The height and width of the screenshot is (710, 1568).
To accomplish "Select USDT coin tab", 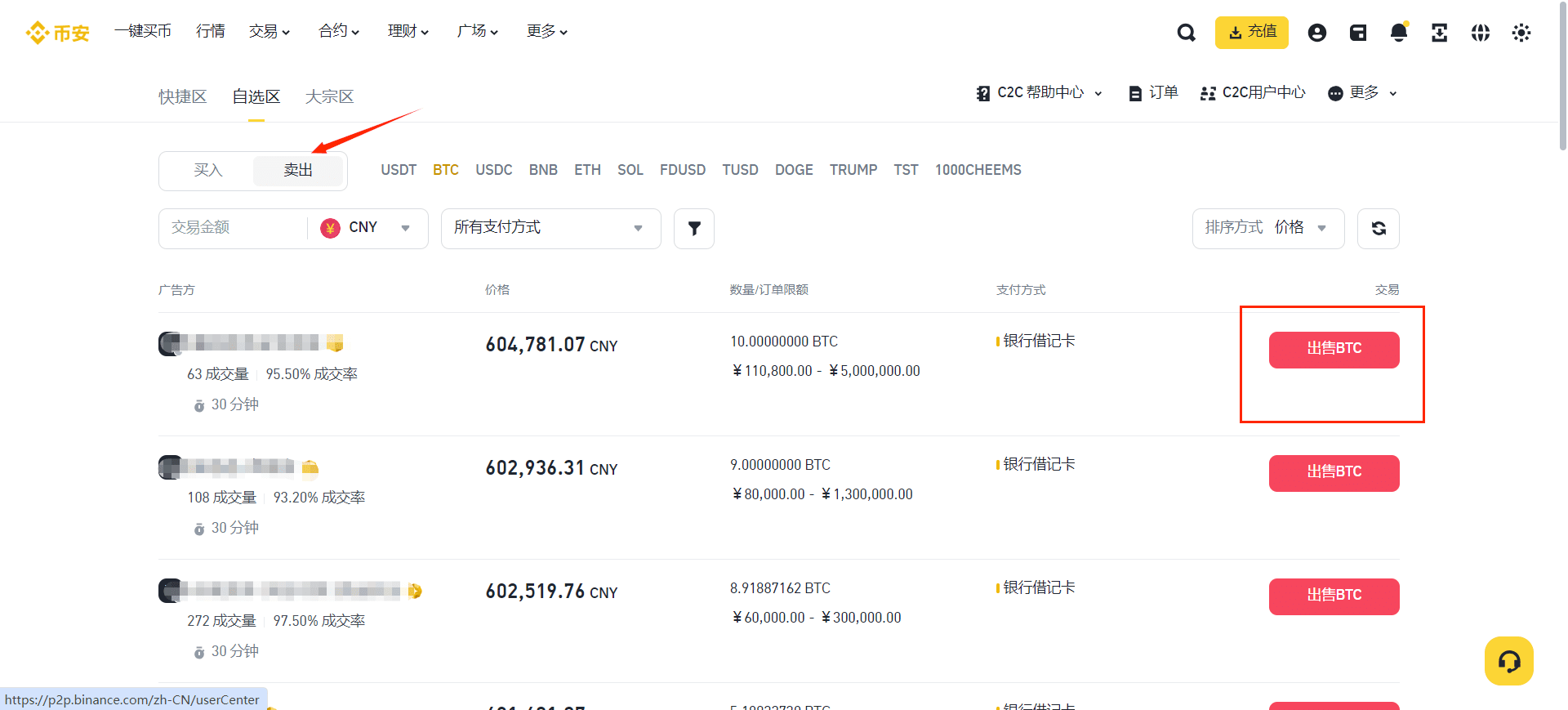I will (x=399, y=170).
